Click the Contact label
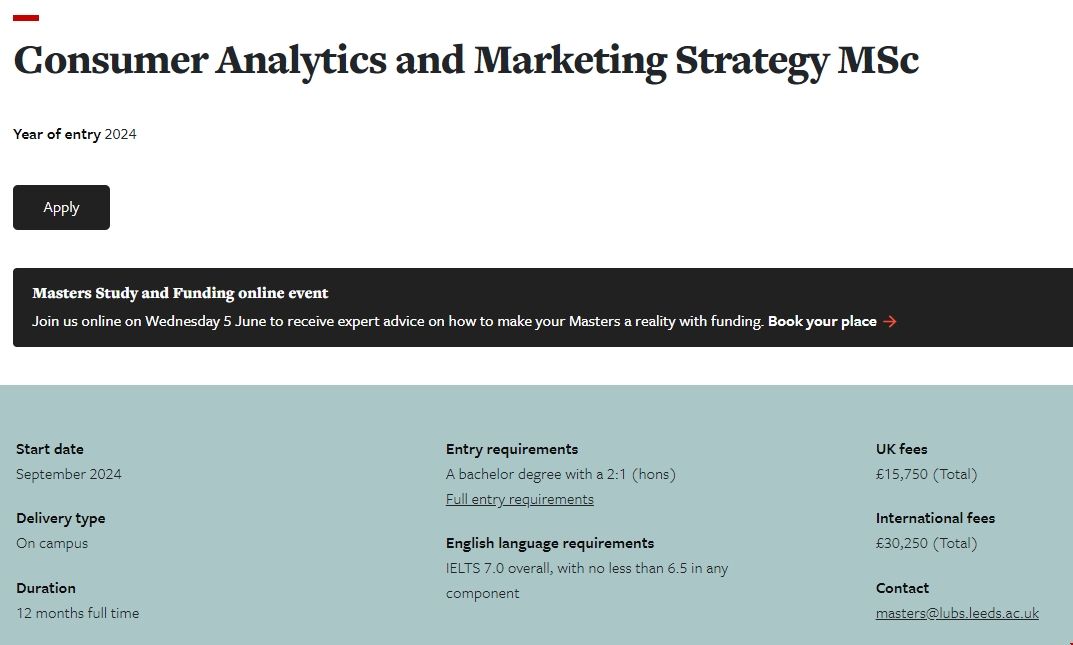The width and height of the screenshot is (1073, 645). tap(902, 588)
